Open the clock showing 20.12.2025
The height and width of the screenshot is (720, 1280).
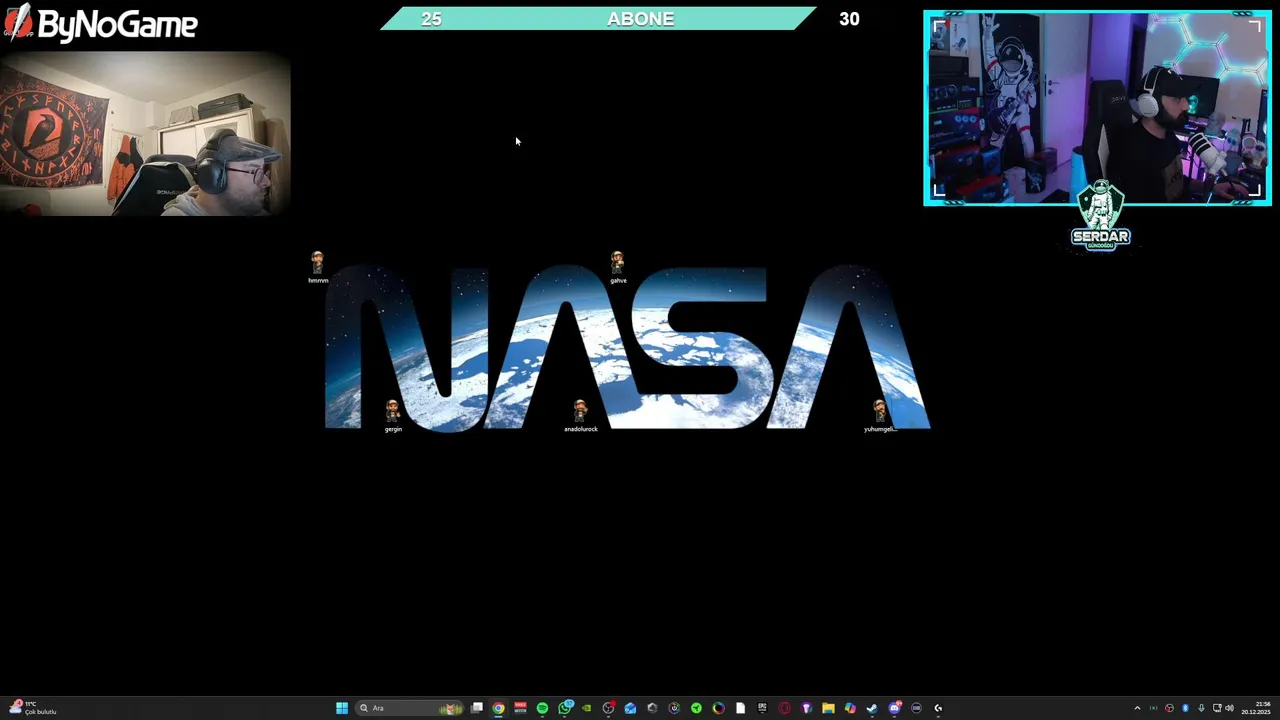click(1256, 708)
